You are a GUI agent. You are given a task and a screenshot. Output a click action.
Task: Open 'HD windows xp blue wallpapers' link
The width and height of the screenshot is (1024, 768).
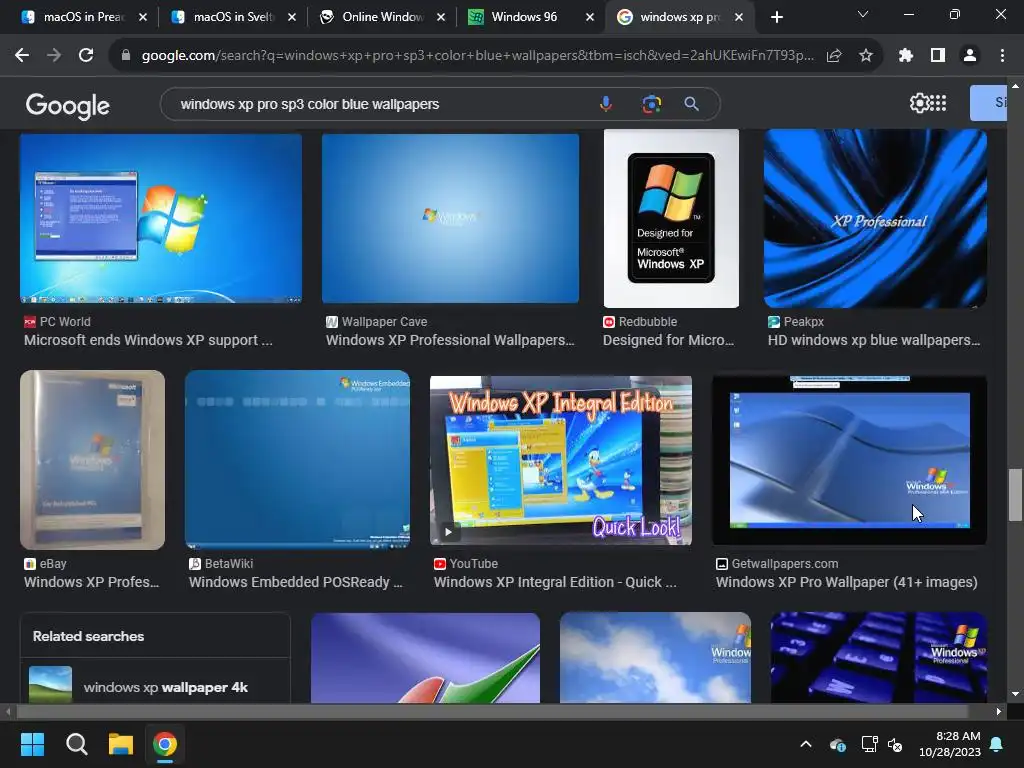[x=874, y=340]
